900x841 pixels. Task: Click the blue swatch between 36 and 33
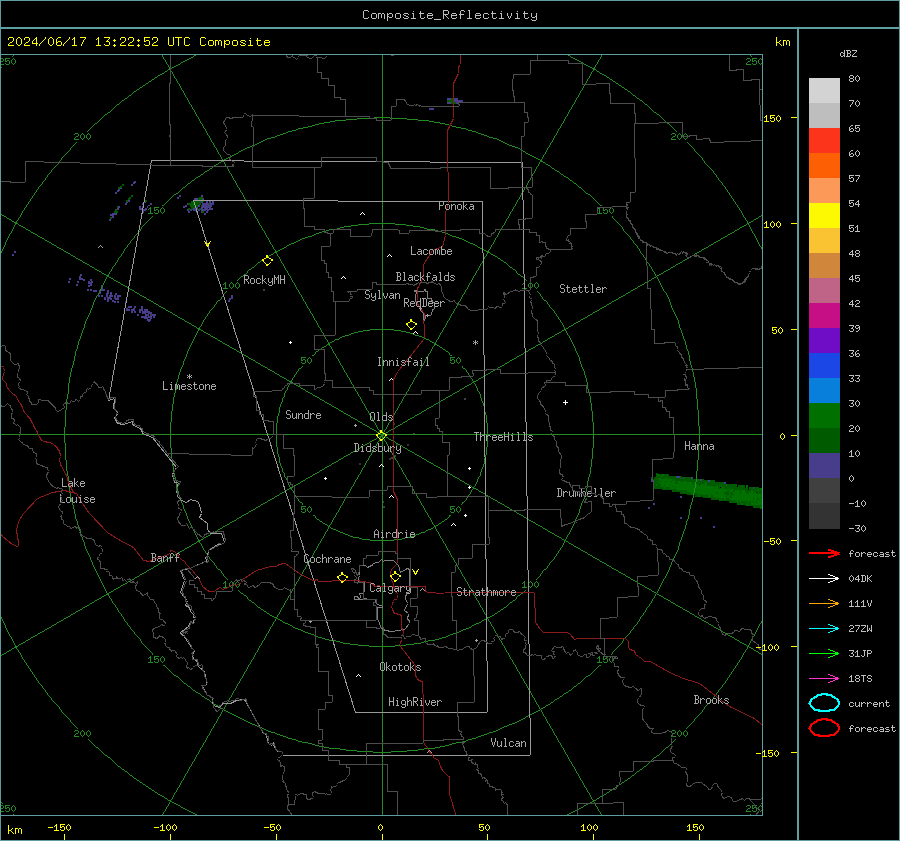tap(824, 366)
